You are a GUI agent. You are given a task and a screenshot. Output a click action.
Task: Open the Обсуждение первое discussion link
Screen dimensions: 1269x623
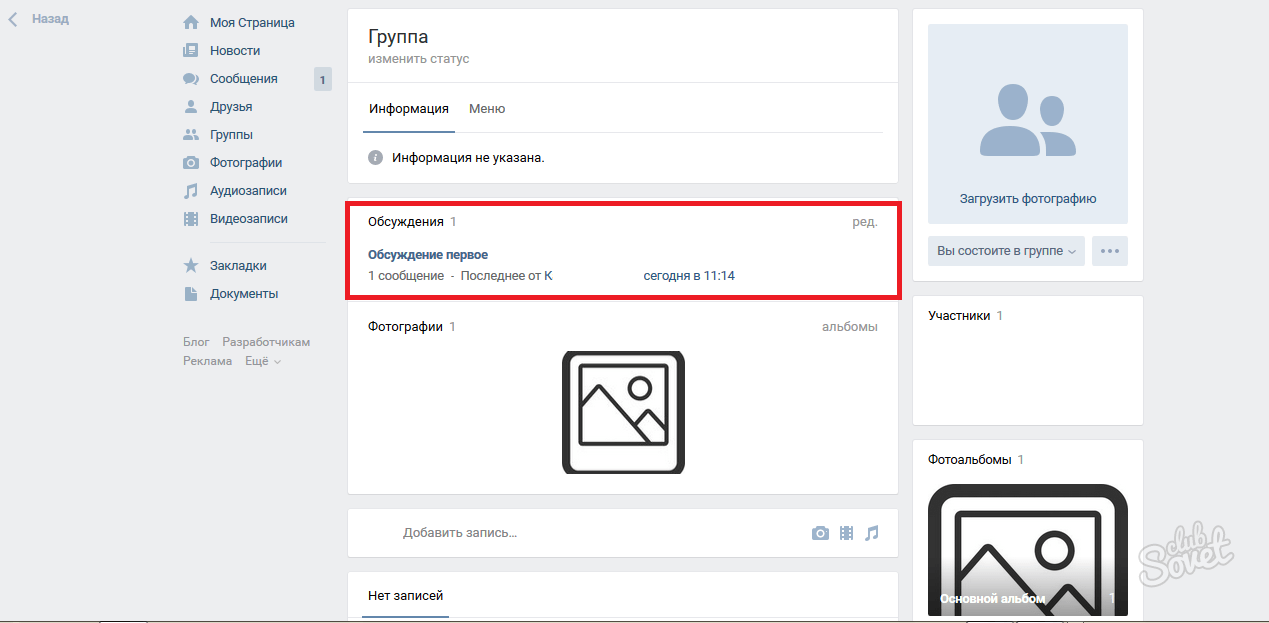428,255
